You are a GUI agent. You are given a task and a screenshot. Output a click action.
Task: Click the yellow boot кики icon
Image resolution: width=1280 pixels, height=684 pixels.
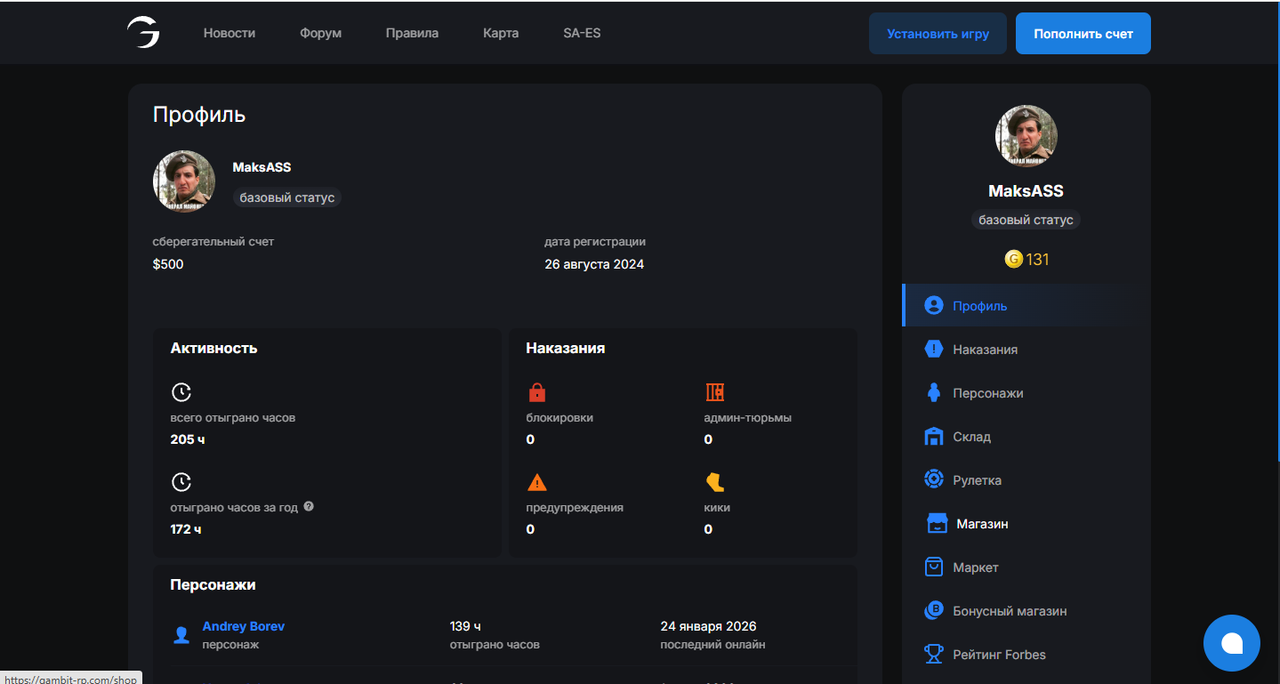coord(714,482)
